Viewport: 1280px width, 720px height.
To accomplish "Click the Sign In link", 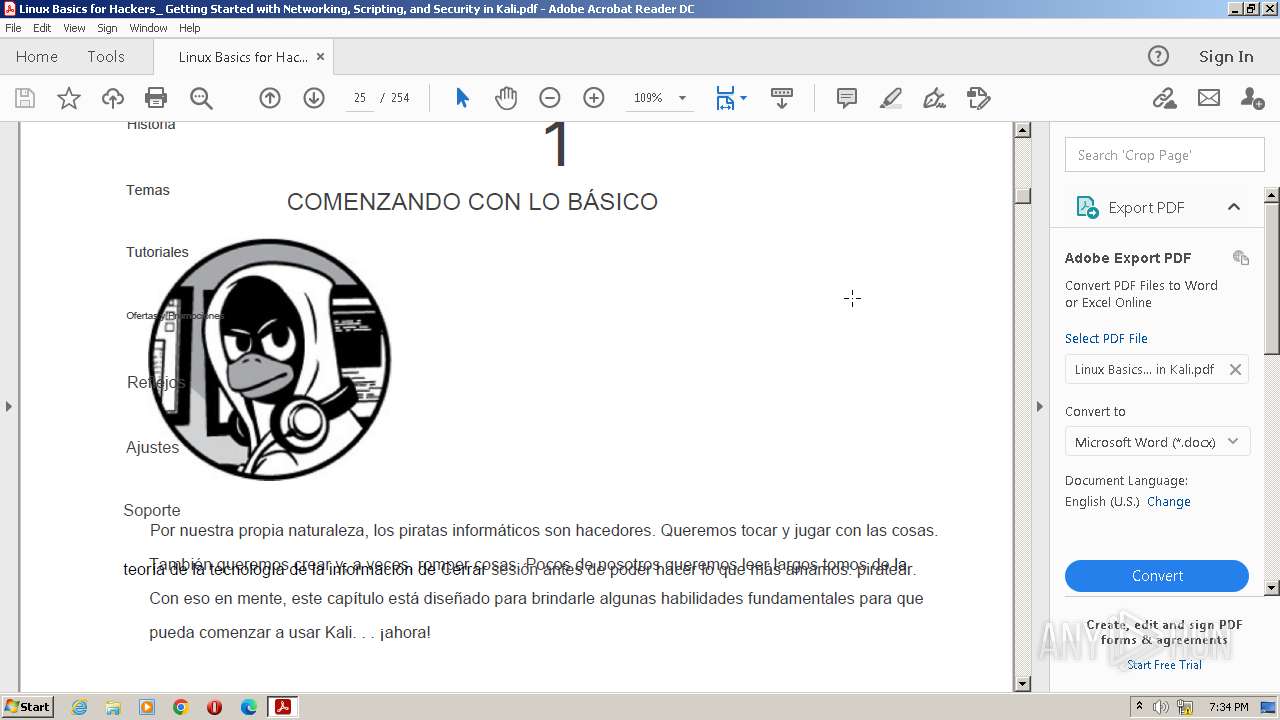I will click(1226, 57).
